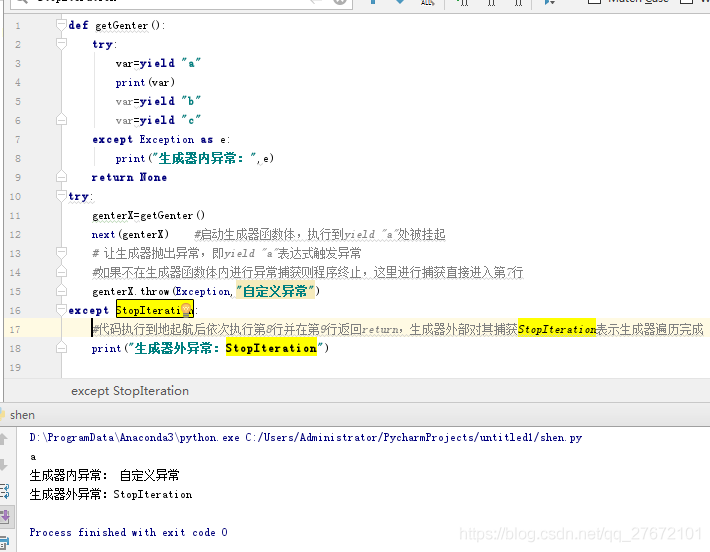
Task: Click 'Process finished with exit code 0' text
Action: 128,533
